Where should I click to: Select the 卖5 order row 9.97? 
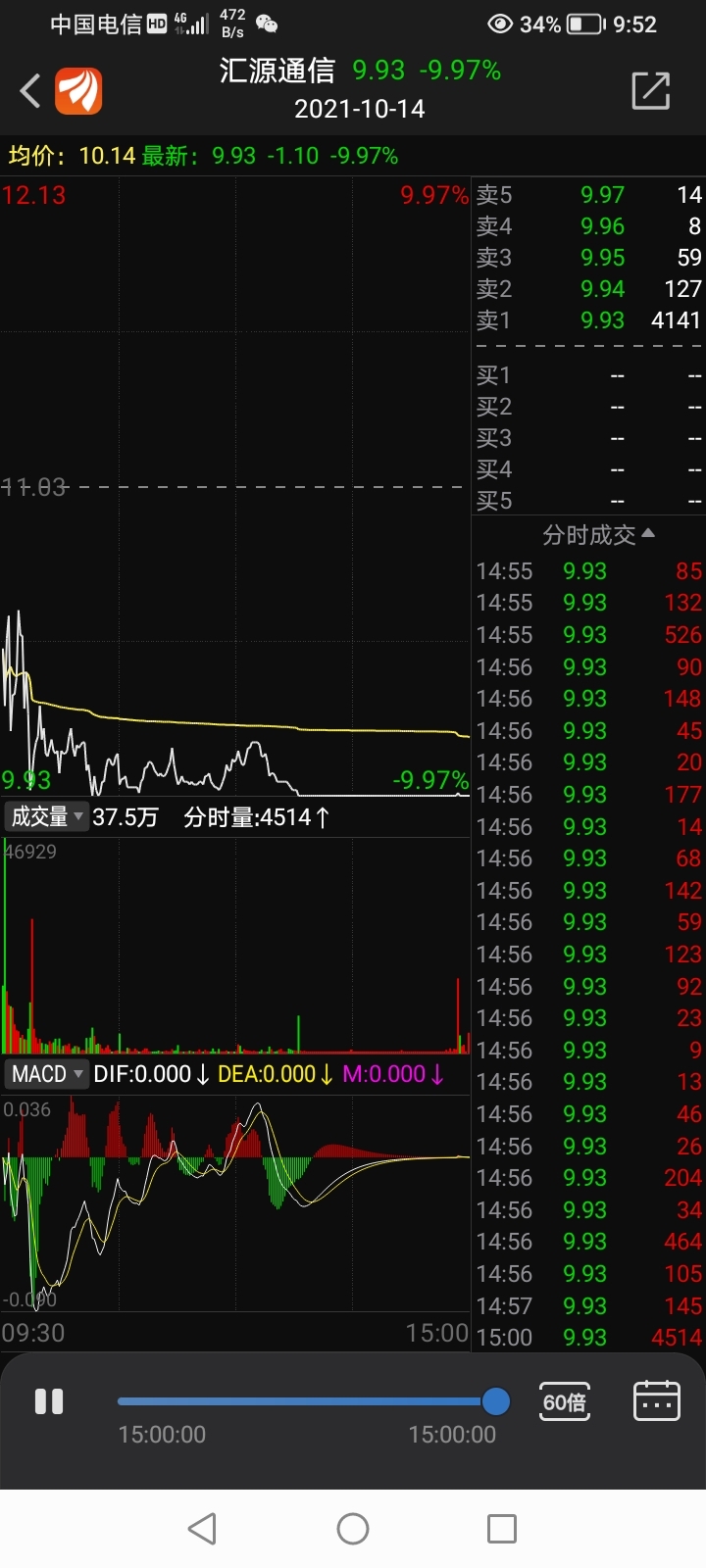(588, 195)
